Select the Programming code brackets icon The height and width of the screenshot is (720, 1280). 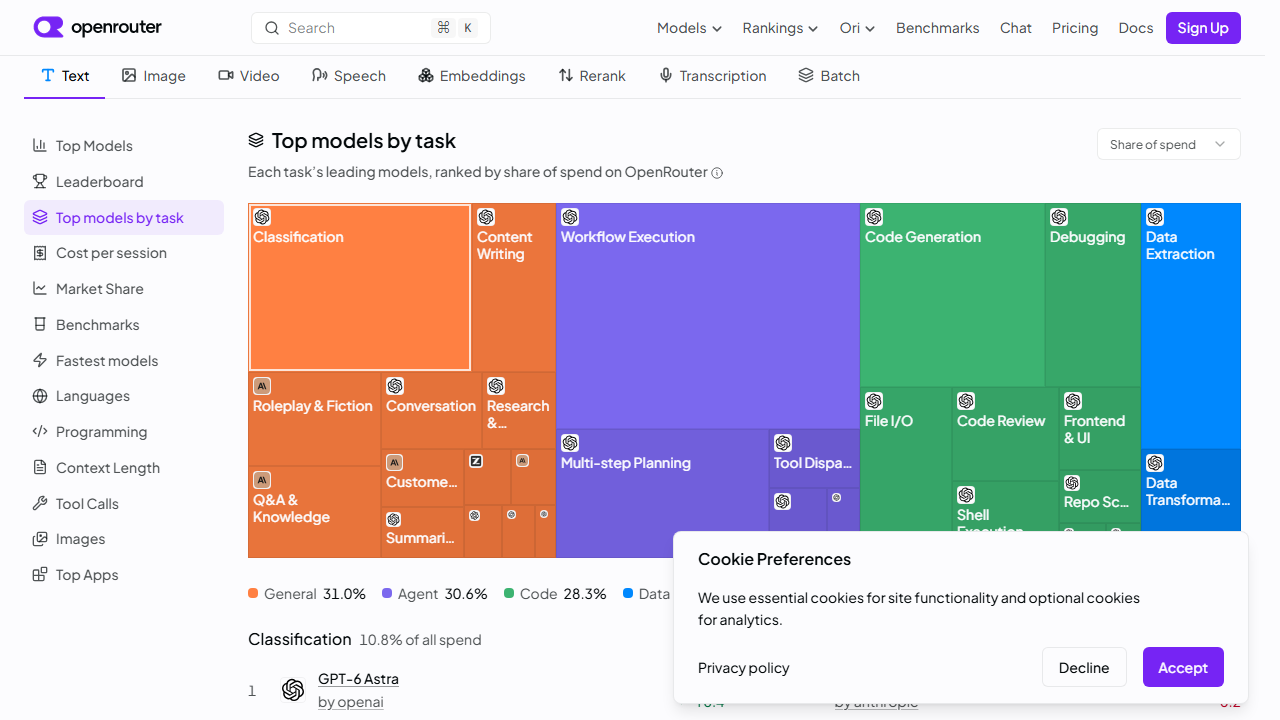(x=40, y=432)
